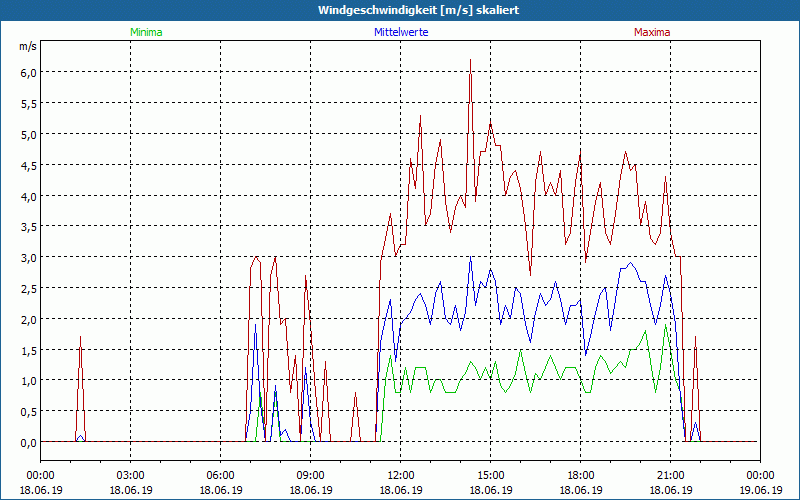Viewport: 800px width, 500px height.
Task: Click the 09:00 time axis label
Action: (311, 476)
